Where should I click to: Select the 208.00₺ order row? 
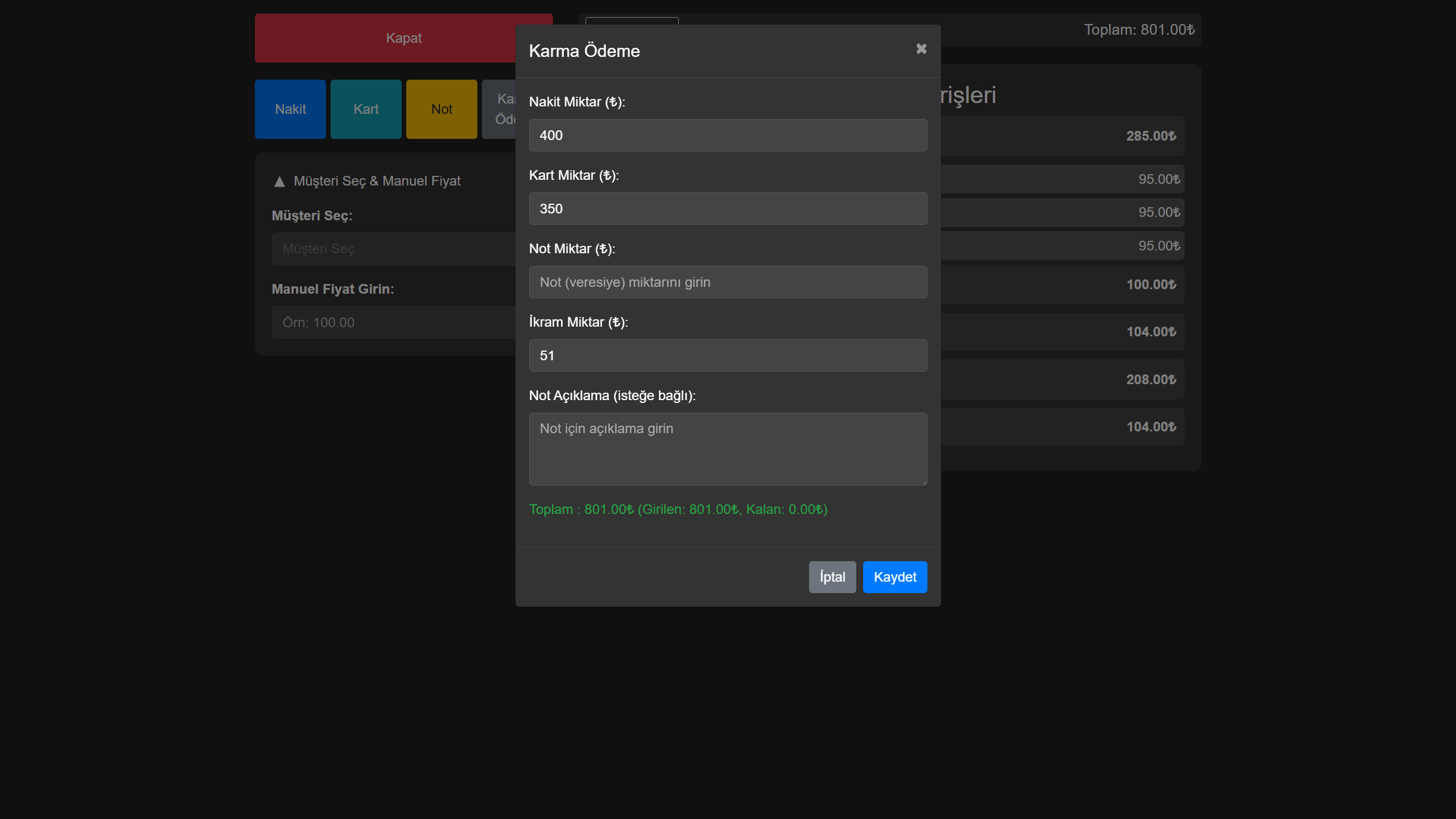point(1062,380)
